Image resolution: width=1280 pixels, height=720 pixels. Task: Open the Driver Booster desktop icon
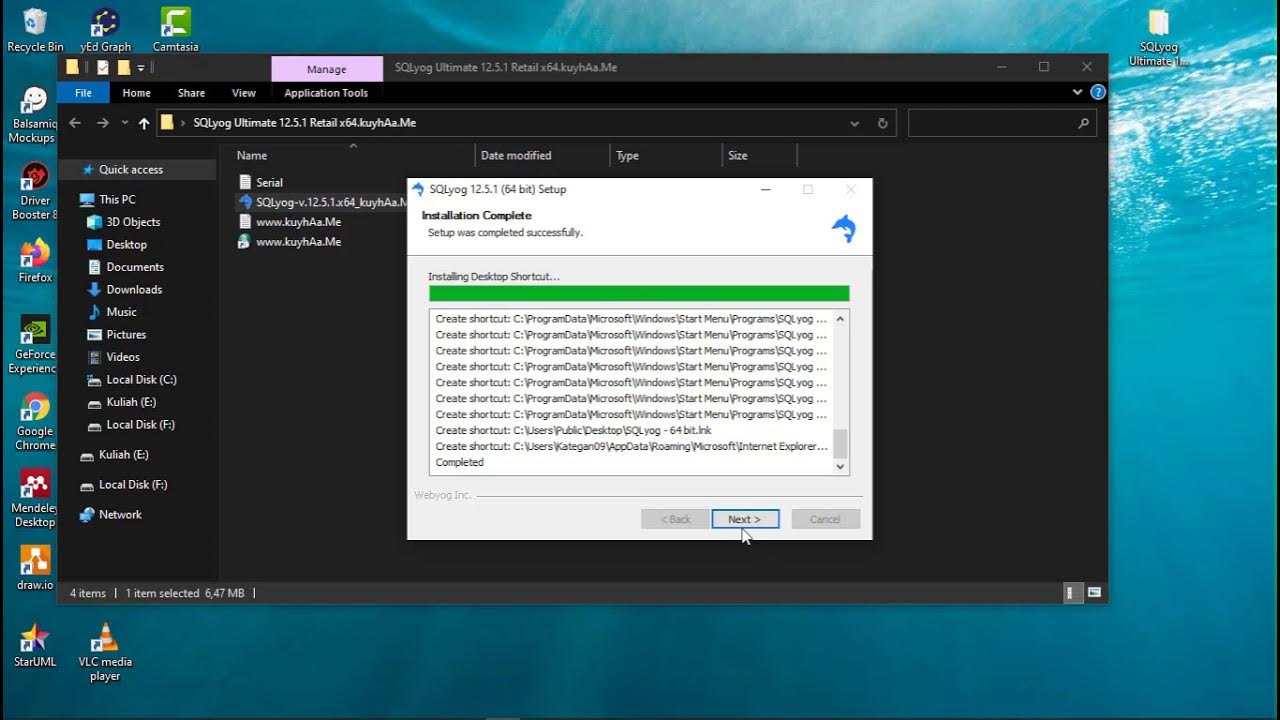(x=34, y=191)
